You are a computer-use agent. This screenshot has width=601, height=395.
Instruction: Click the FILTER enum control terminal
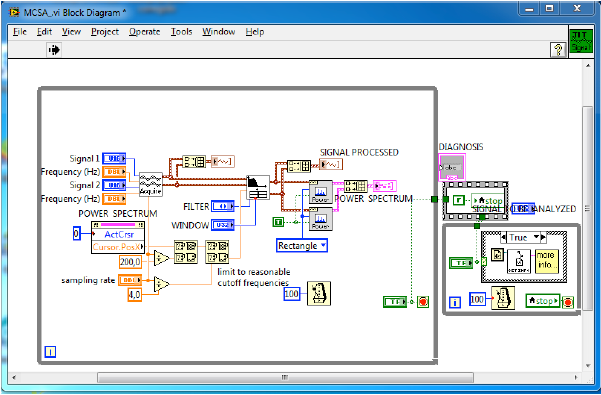(223, 207)
